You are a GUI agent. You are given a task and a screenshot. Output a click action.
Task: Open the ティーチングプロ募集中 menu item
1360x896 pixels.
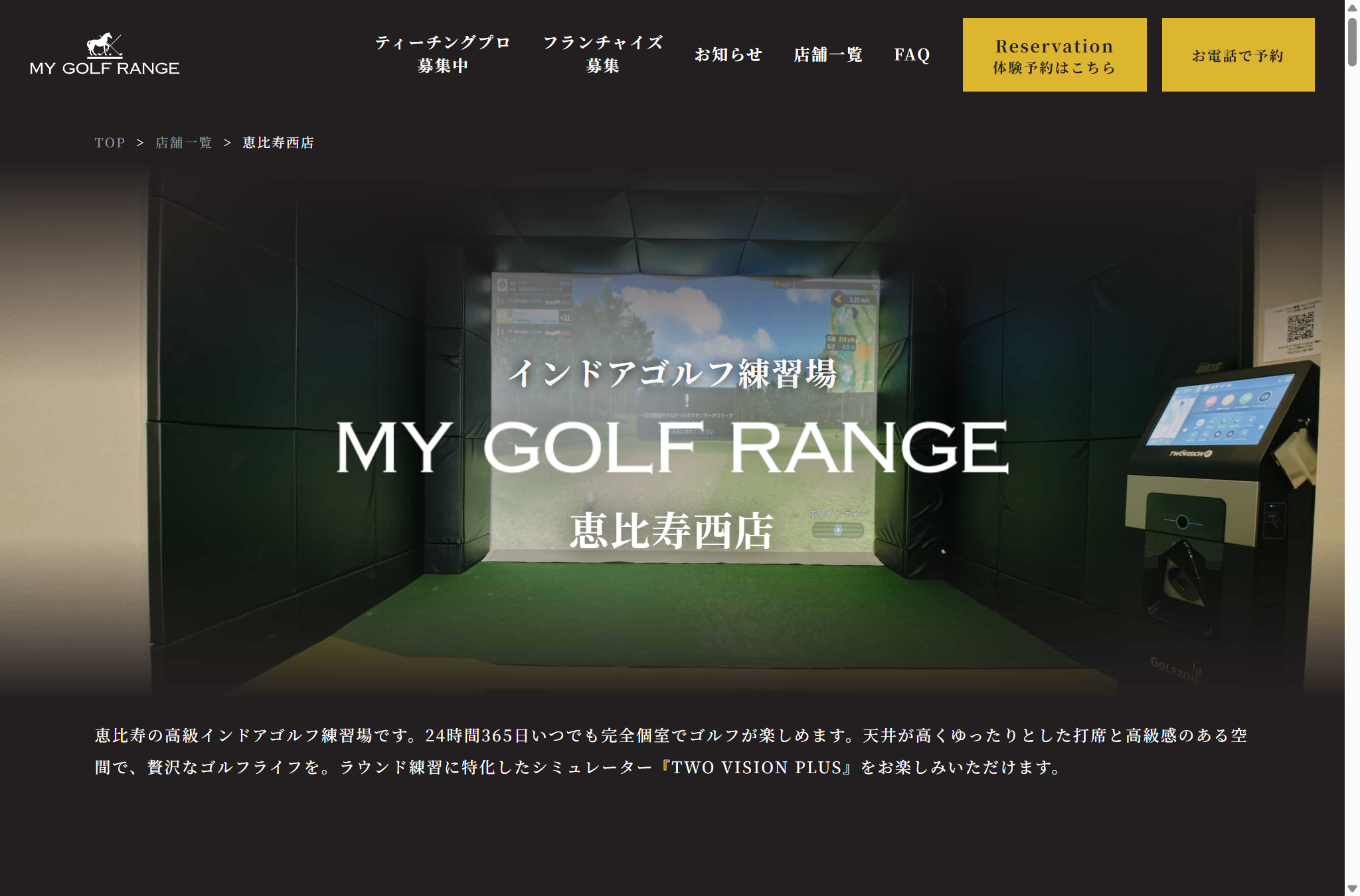point(443,54)
